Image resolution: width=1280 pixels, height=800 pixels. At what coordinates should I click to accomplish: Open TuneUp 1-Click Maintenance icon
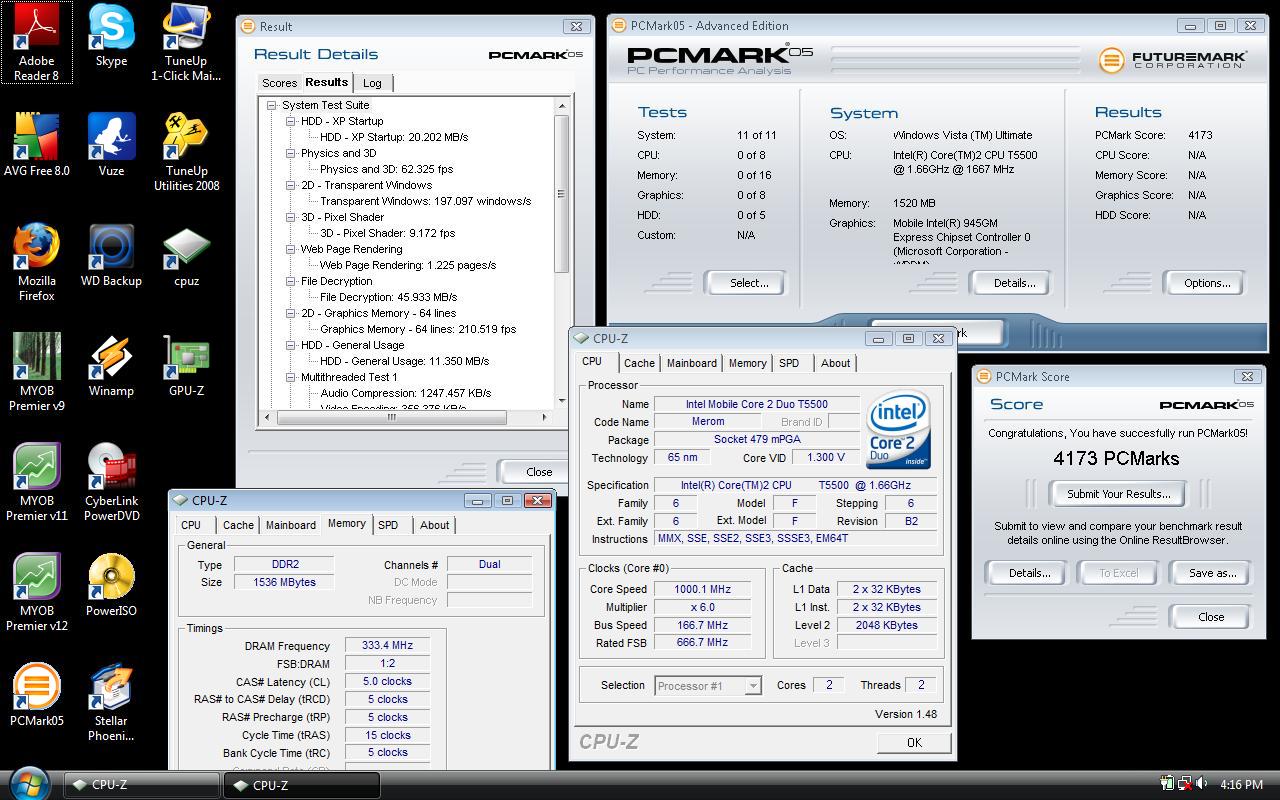point(186,43)
